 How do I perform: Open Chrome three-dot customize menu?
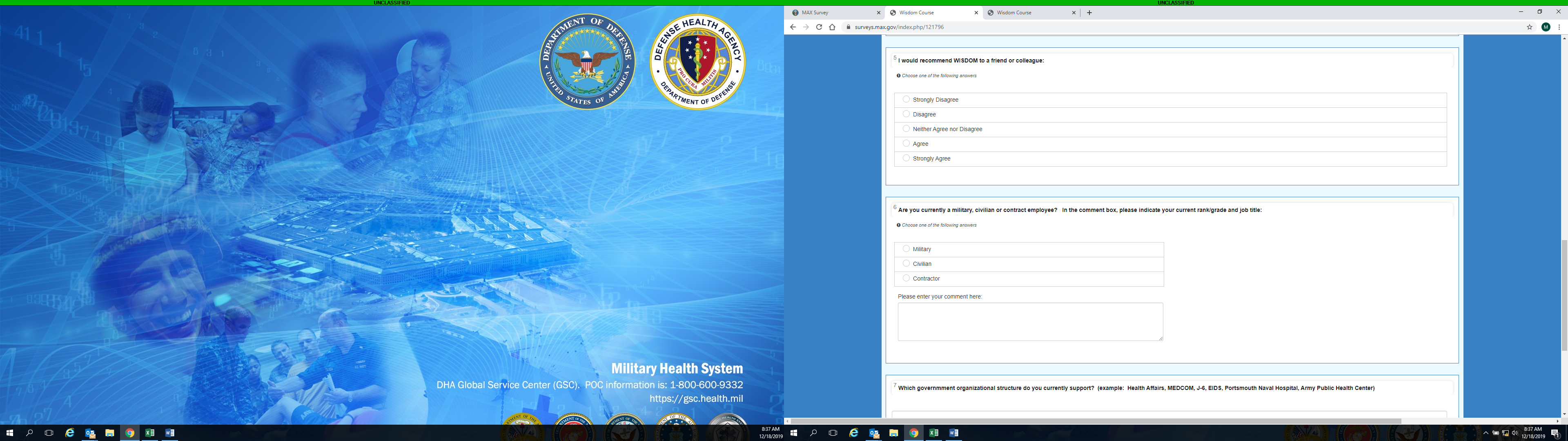(x=1559, y=27)
